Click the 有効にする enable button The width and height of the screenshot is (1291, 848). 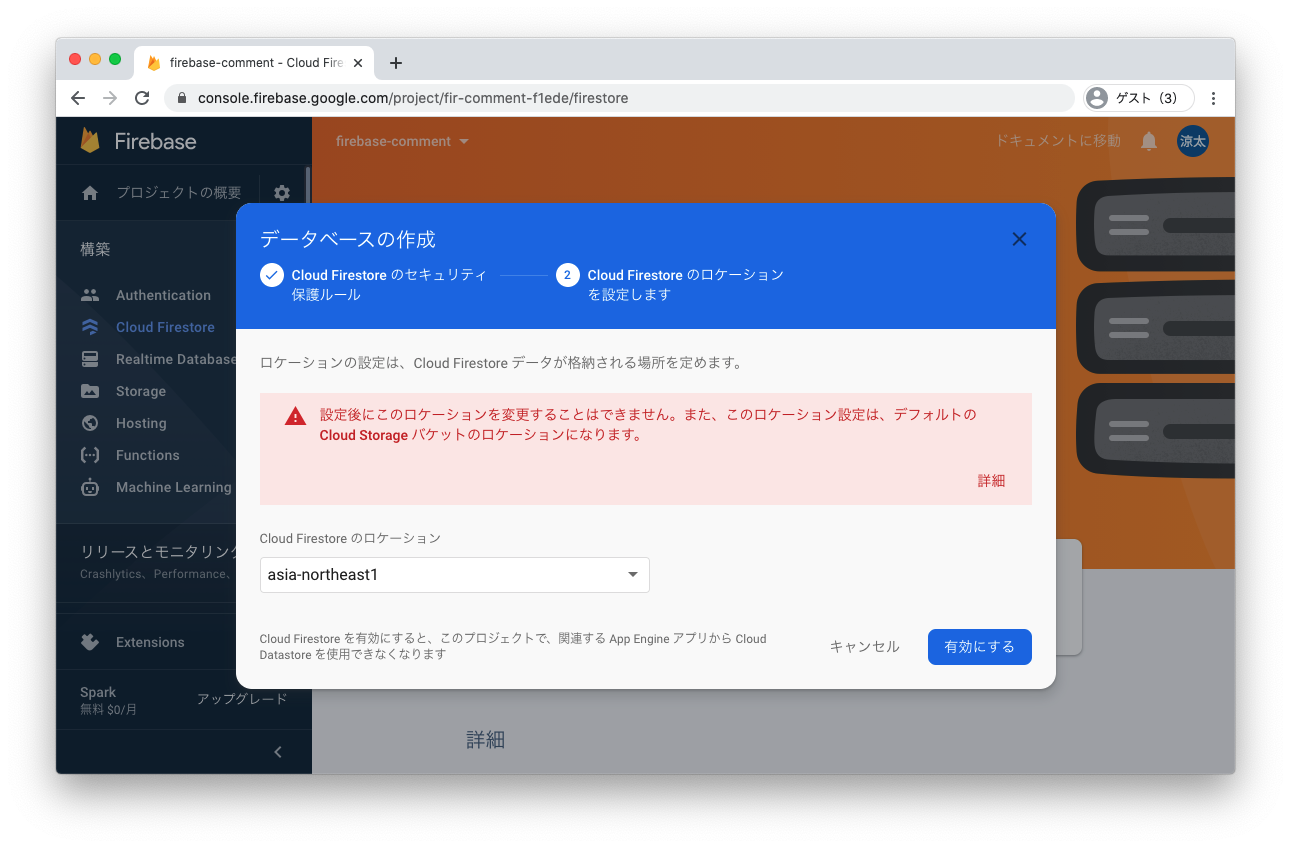980,647
